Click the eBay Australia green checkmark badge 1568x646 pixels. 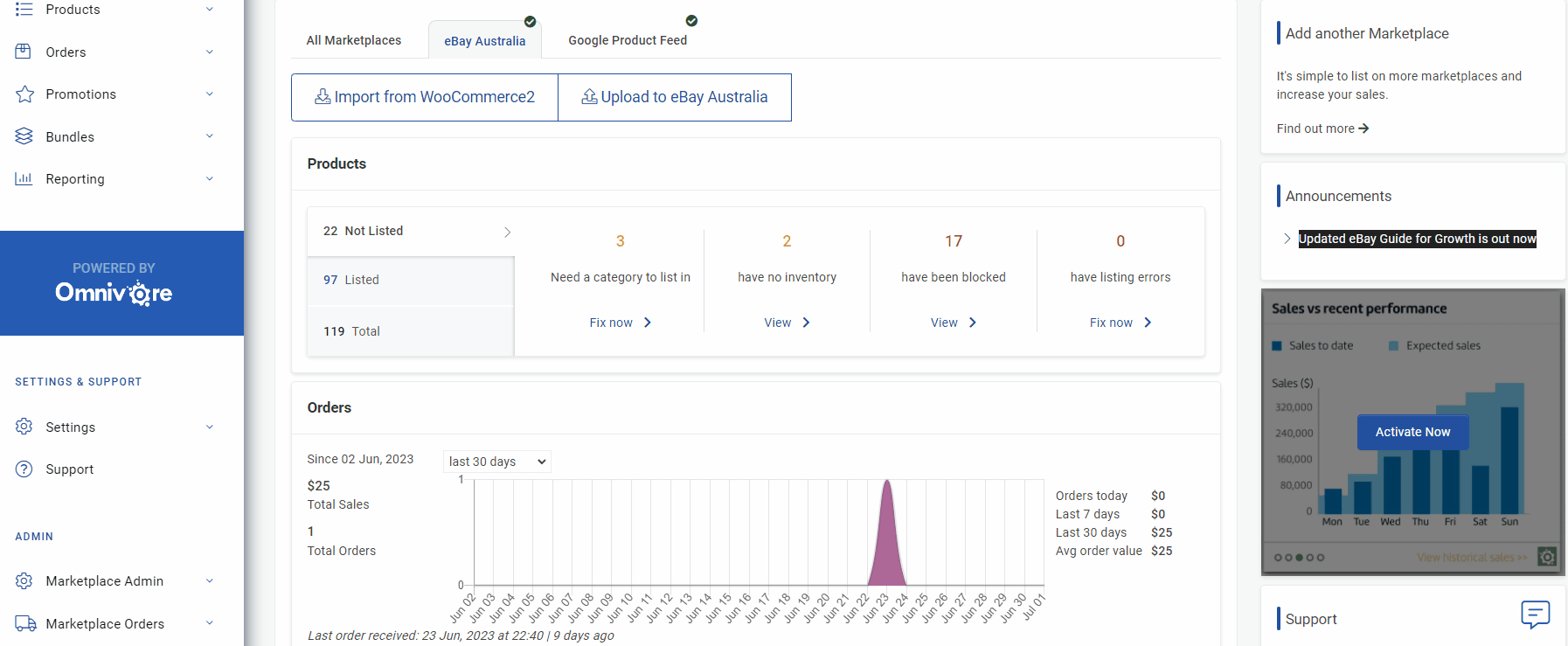click(530, 22)
